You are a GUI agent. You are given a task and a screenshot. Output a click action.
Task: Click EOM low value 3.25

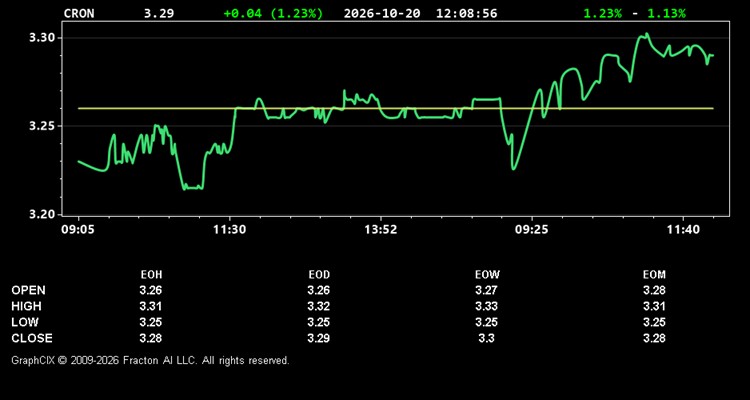pos(654,322)
